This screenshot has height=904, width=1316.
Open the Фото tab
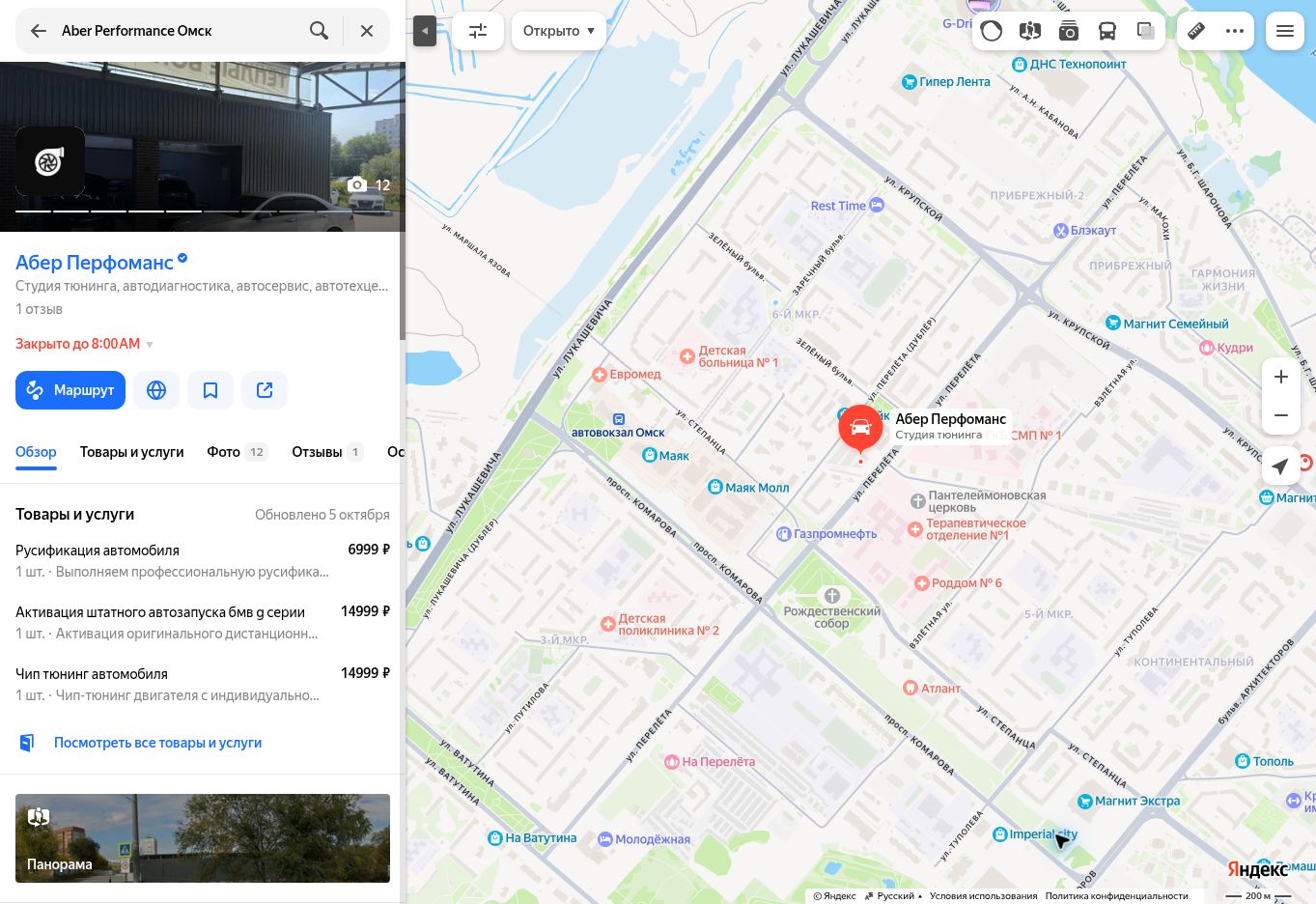[237, 452]
